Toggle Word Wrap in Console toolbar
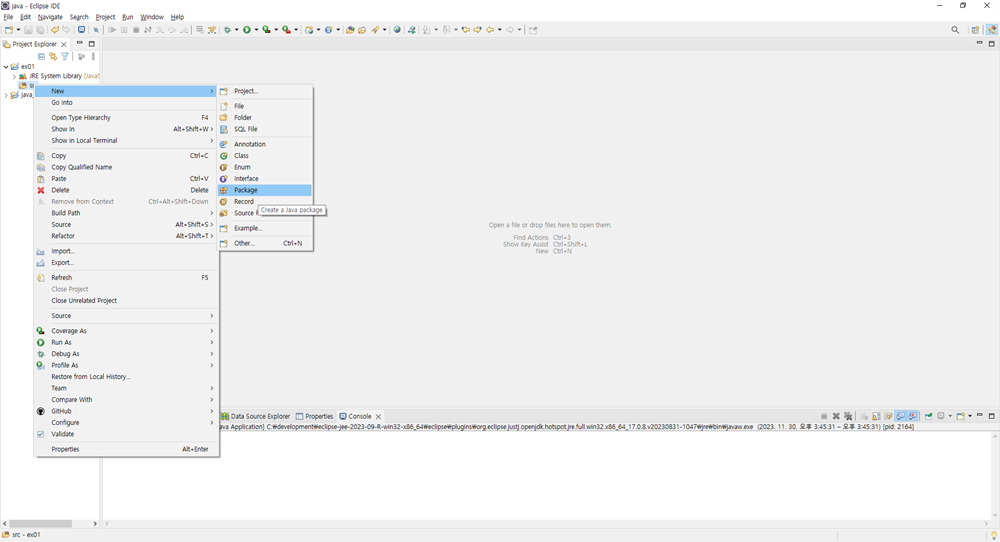 click(888, 416)
